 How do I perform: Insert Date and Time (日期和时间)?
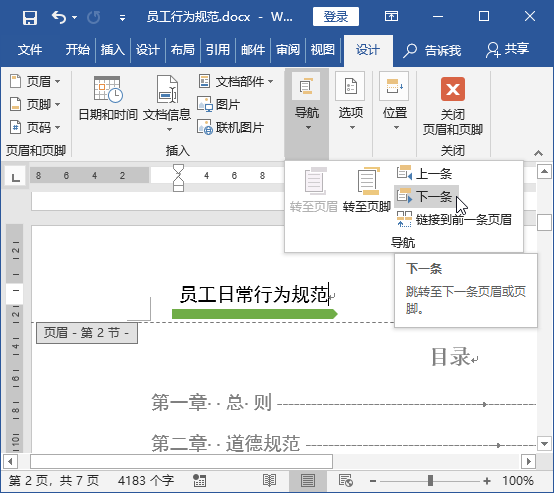[108, 99]
